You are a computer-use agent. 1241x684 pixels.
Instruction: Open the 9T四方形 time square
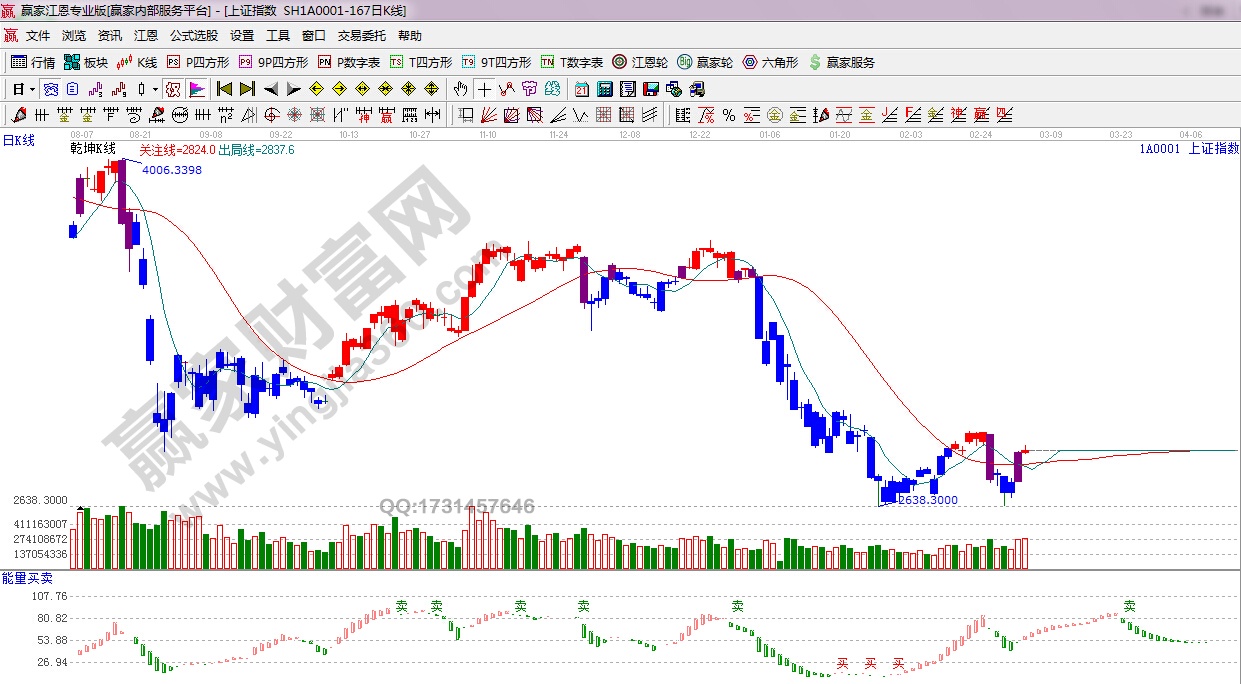click(497, 62)
